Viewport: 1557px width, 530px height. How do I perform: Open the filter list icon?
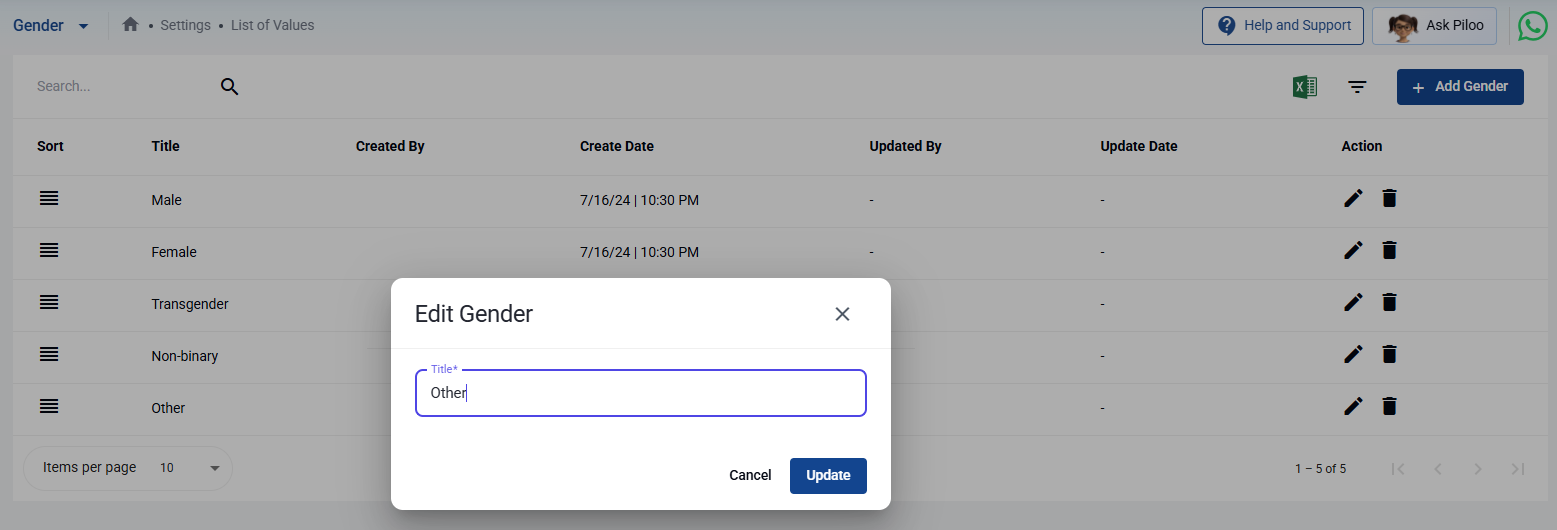click(1357, 87)
